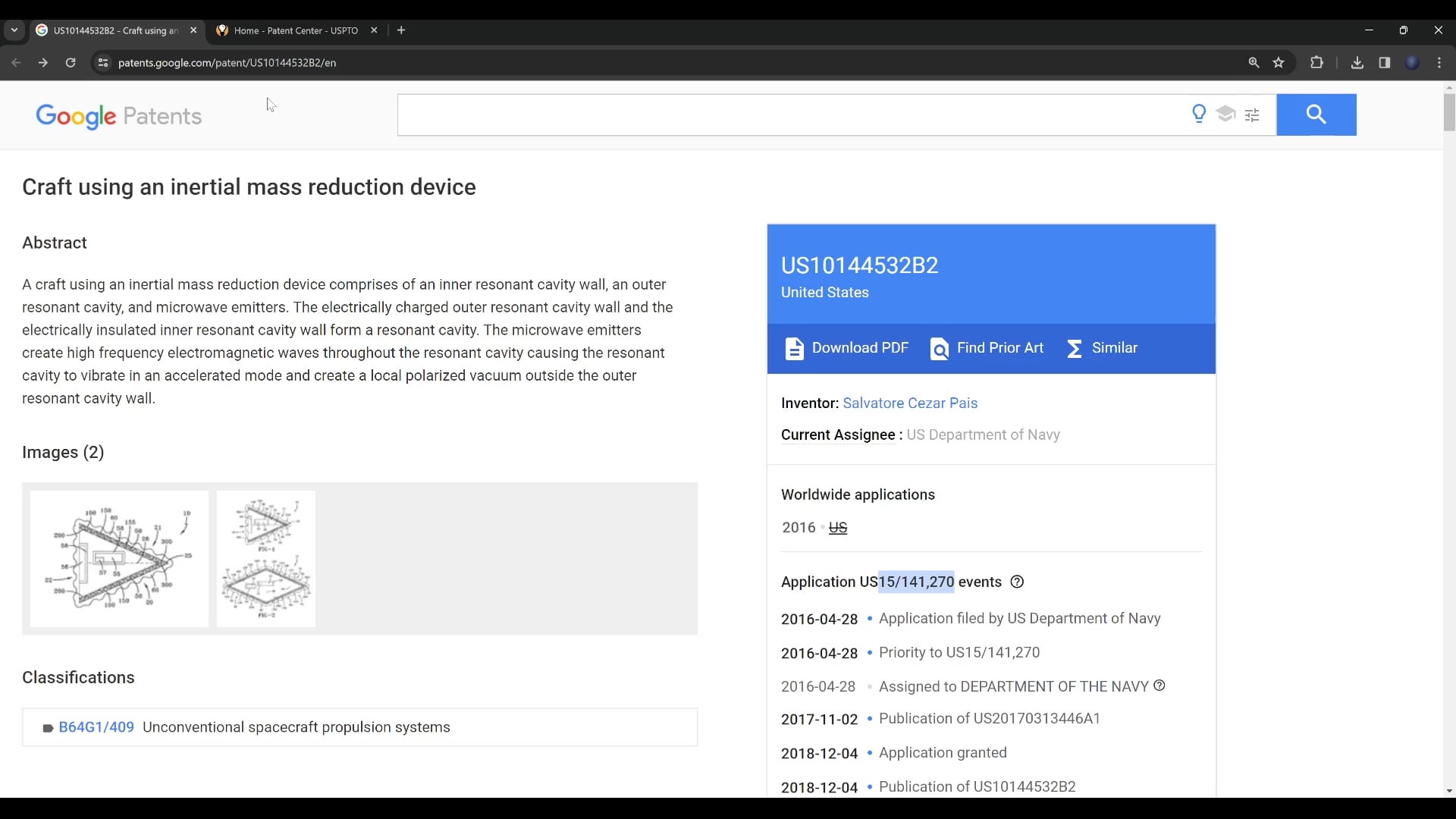Click into the Google Patents search field
The height and width of the screenshot is (819, 1456).
(x=789, y=115)
